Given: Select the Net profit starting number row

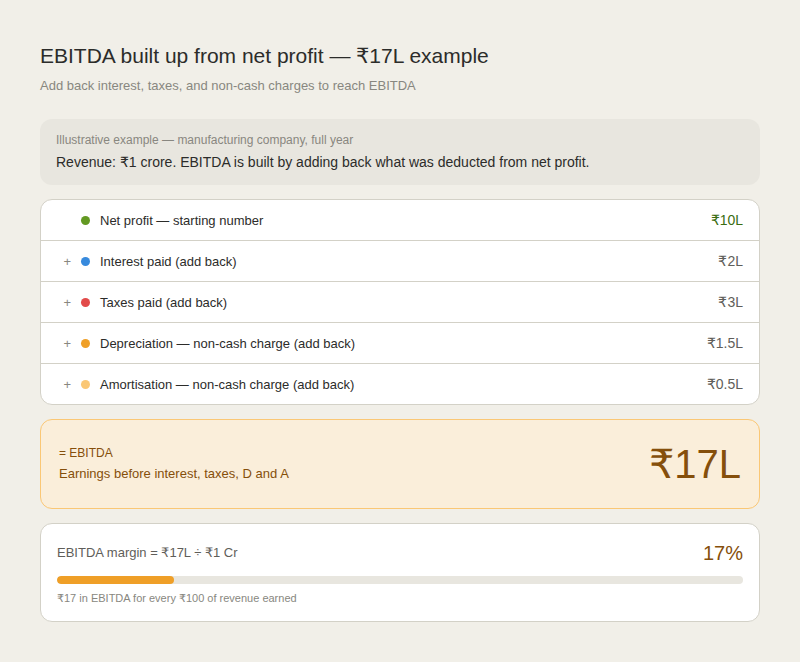Looking at the screenshot, I should [400, 220].
